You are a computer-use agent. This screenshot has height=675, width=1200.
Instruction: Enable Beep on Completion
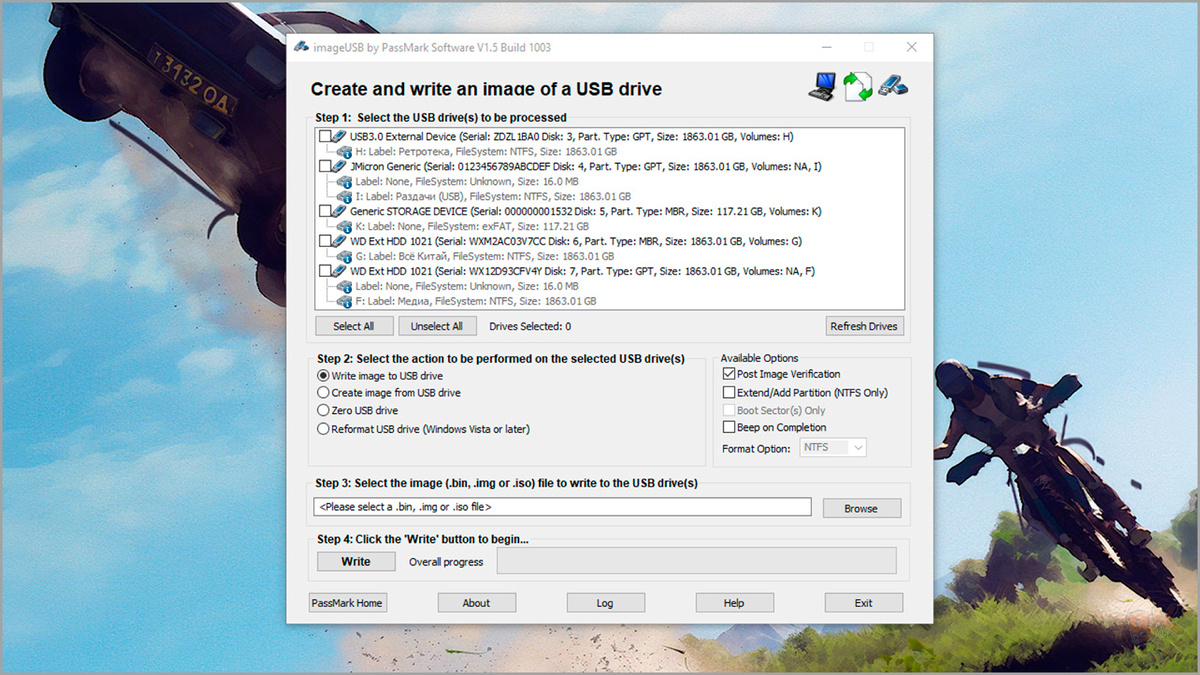pos(729,427)
